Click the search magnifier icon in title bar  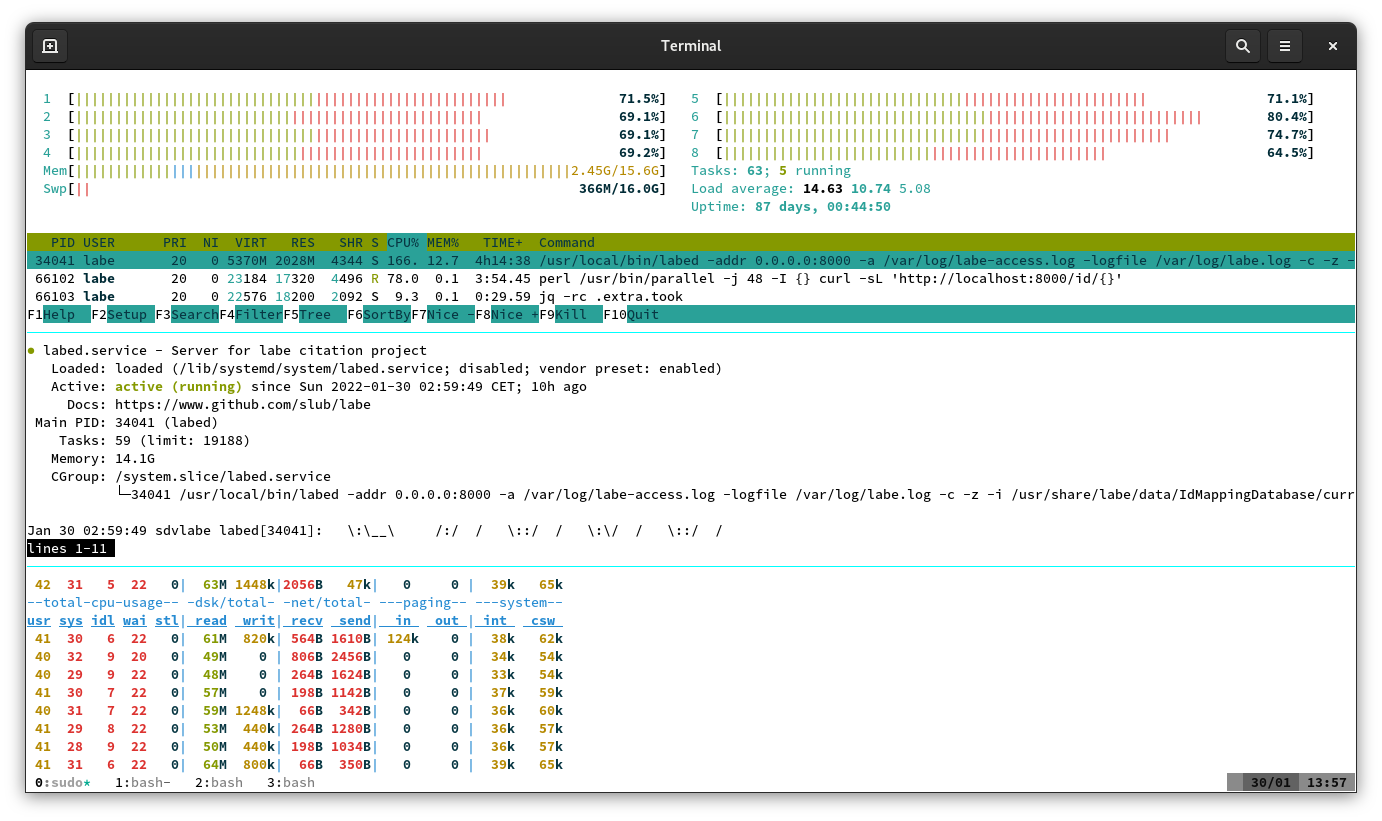pos(1243,46)
